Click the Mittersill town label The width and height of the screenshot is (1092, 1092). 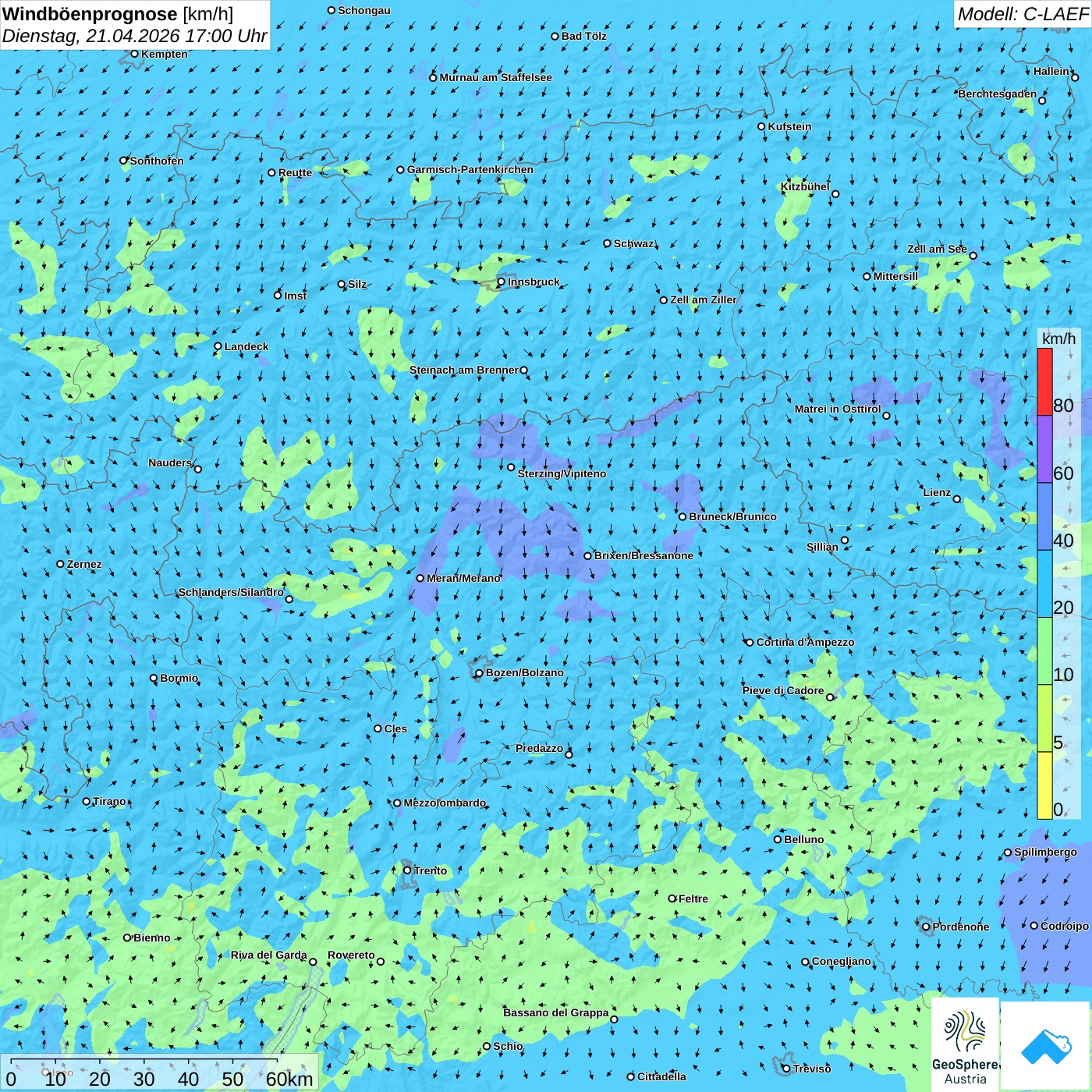tap(895, 276)
